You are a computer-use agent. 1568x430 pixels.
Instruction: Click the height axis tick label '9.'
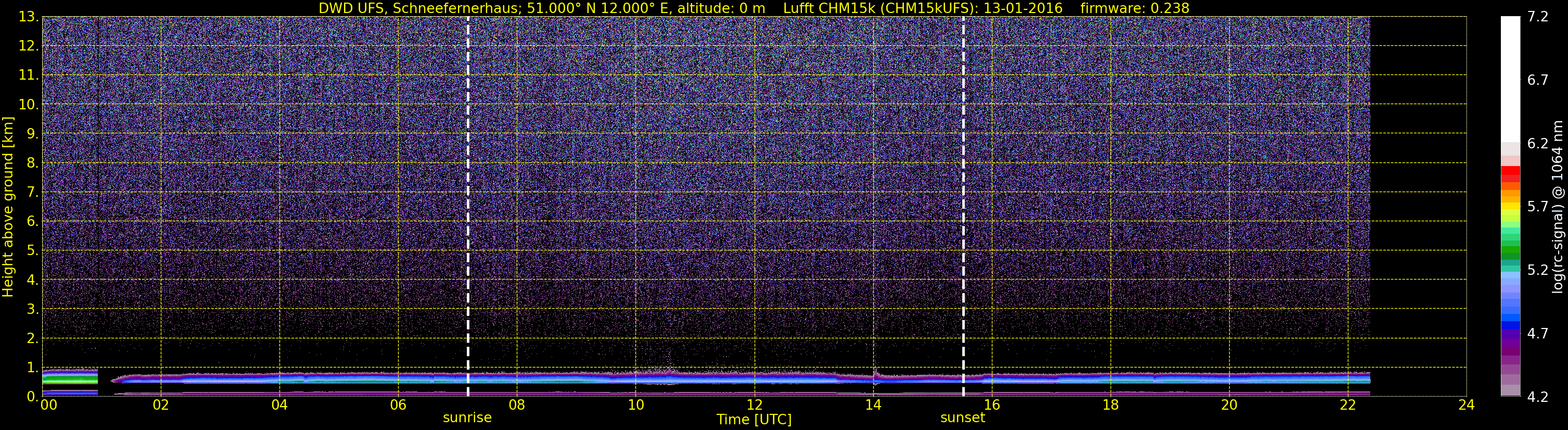point(33,134)
